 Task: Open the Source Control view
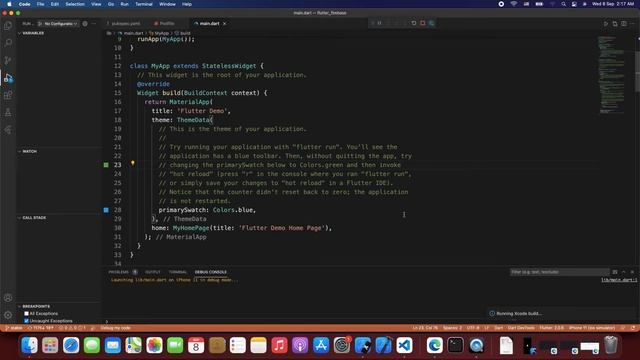pos(8,60)
